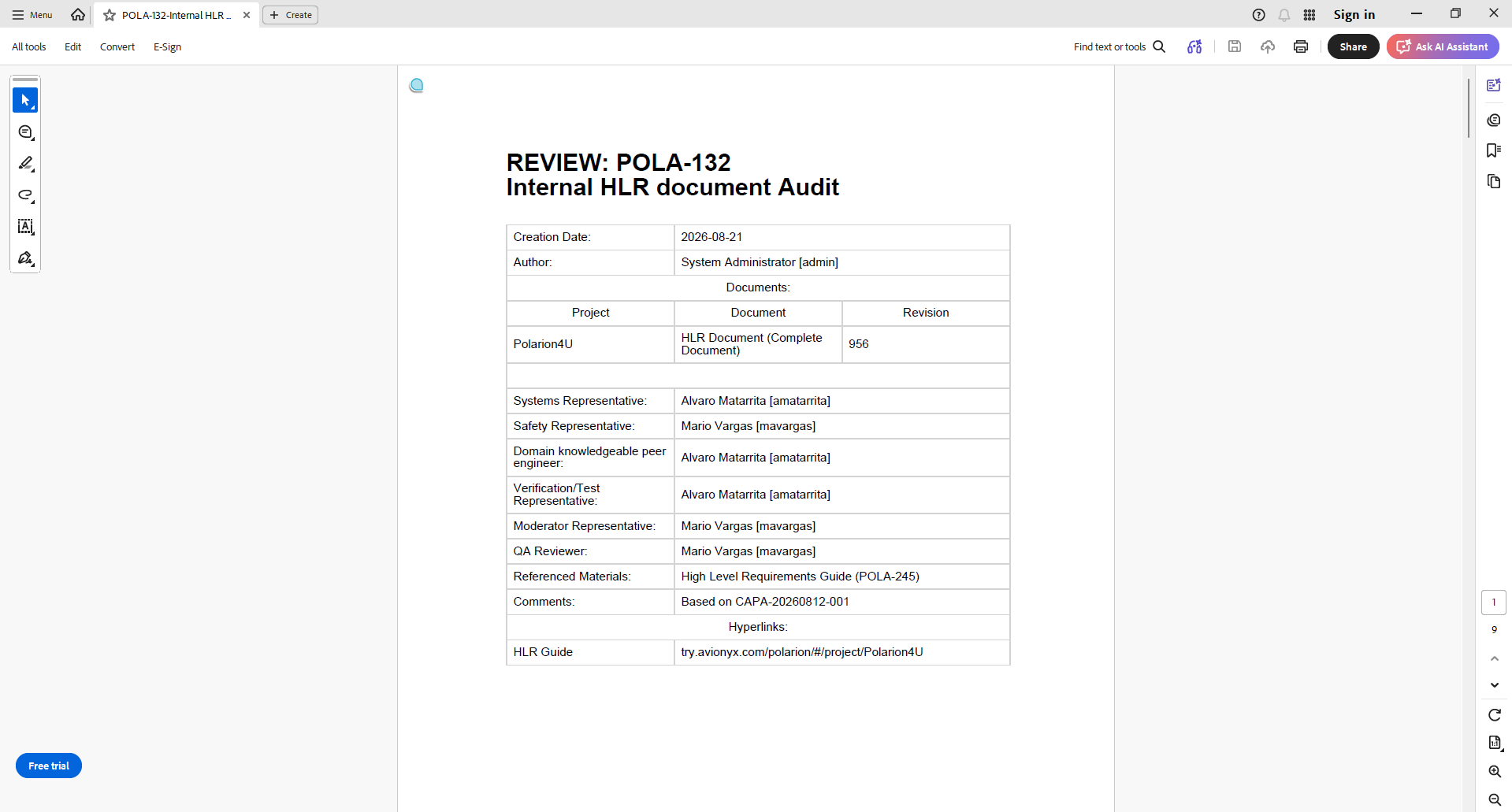Screen dimensions: 1512x812
Task: Star the POLA-132 document tab
Action: pyautogui.click(x=110, y=15)
